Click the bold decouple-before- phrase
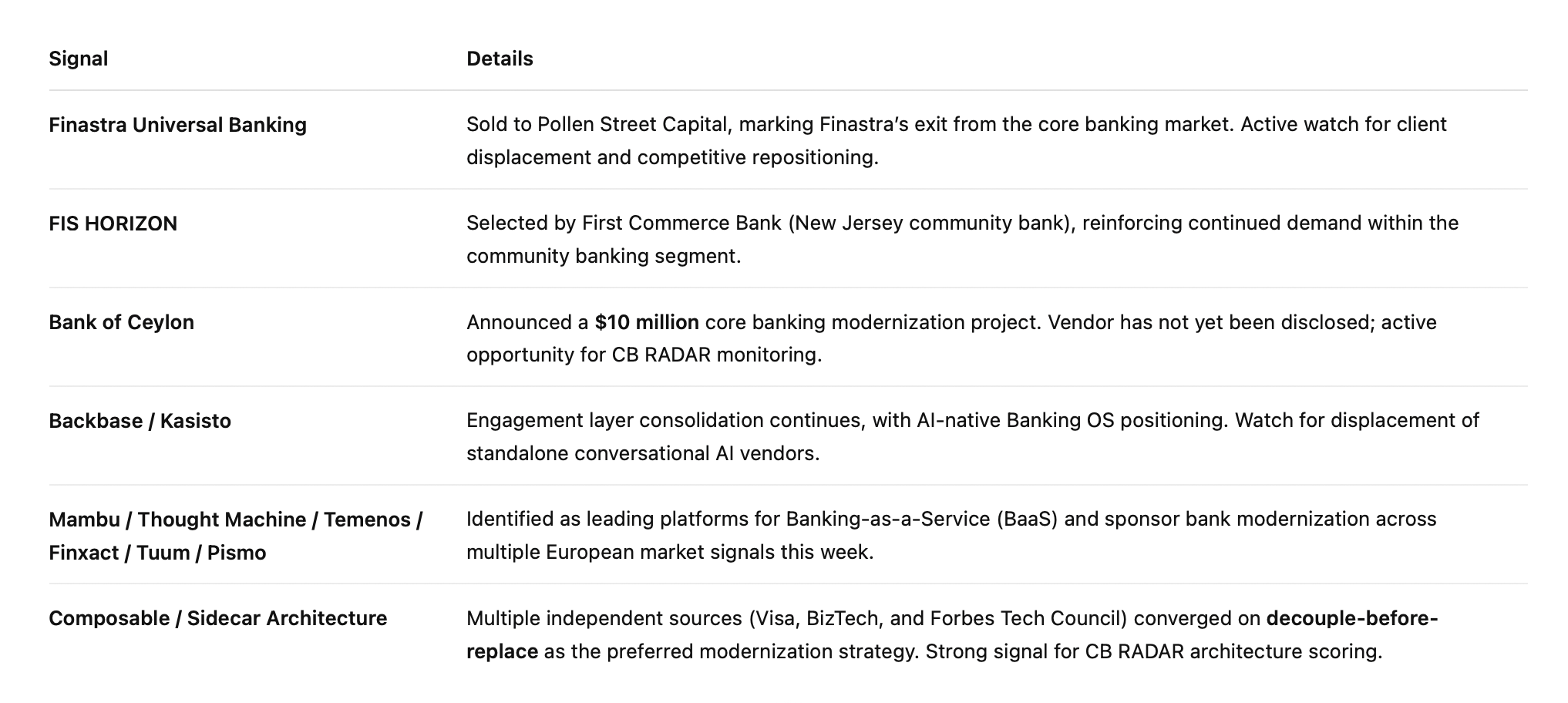The image size is (1568, 703). [x=1352, y=618]
